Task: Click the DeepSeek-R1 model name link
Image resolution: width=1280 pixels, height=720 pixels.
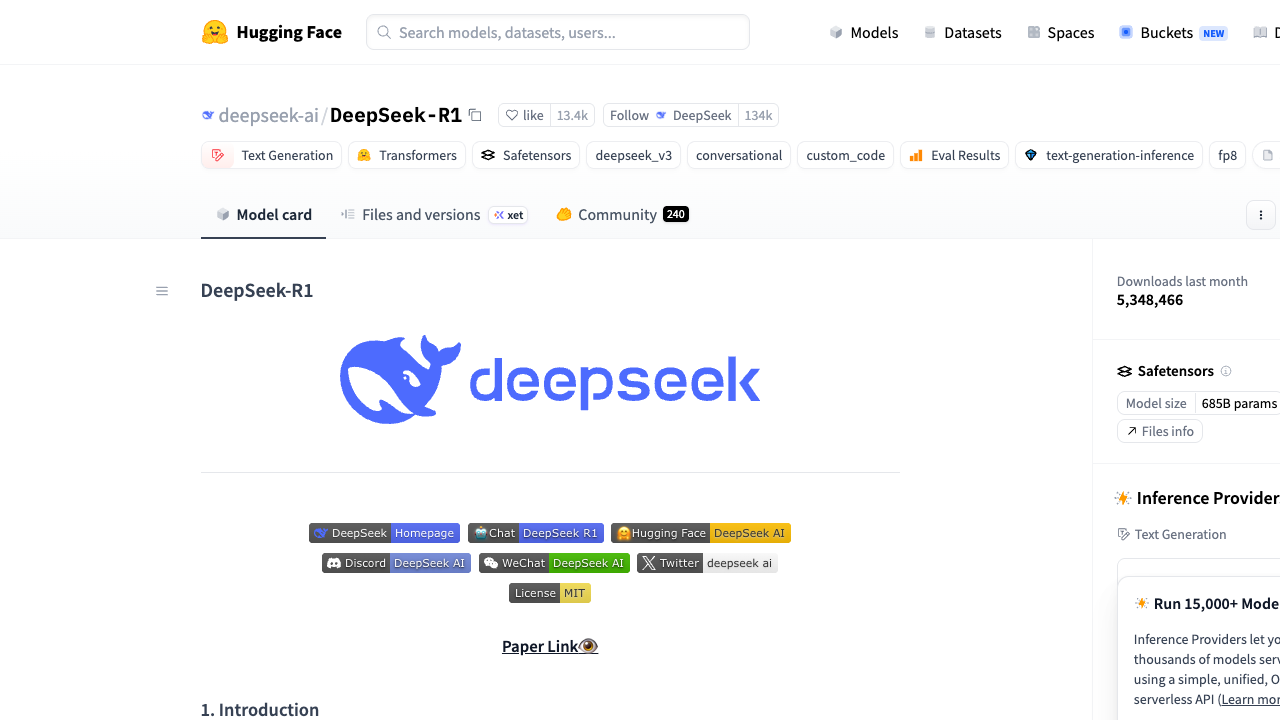Action: pyautogui.click(x=396, y=115)
